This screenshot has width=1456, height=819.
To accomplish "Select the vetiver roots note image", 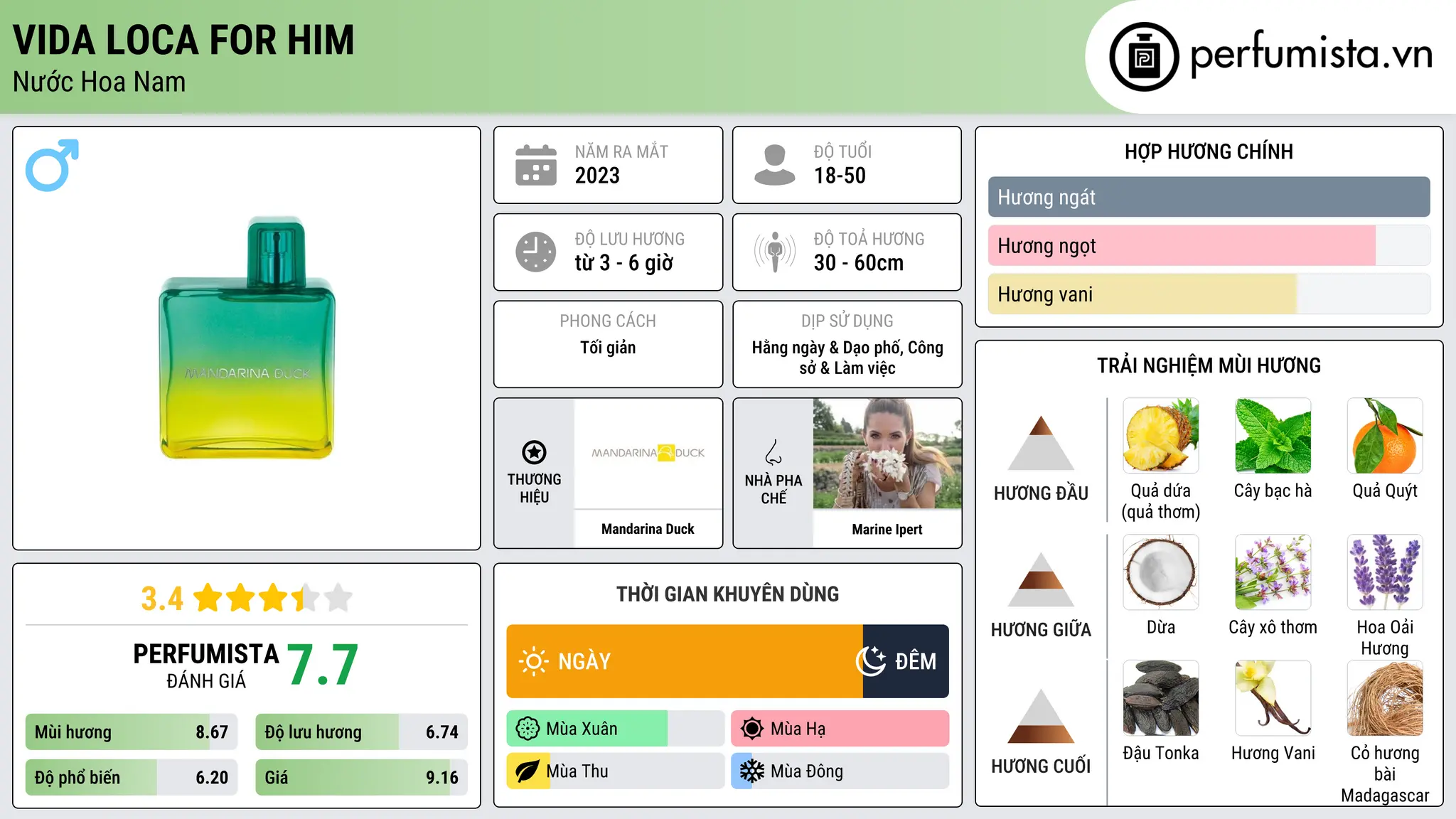I will pyautogui.click(x=1385, y=698).
